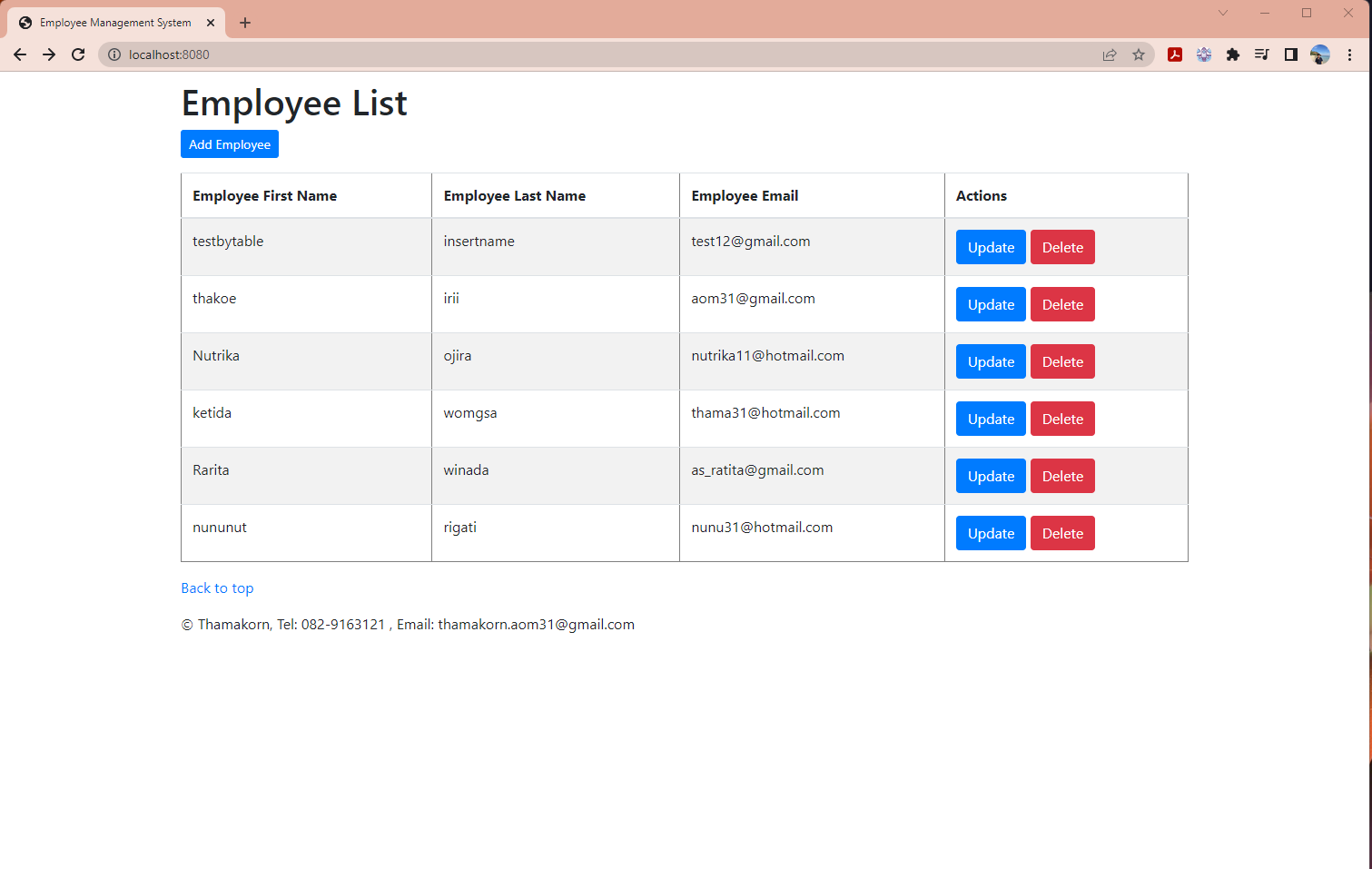Delete the employee Nutrika
1372x869 pixels.
coord(1062,361)
